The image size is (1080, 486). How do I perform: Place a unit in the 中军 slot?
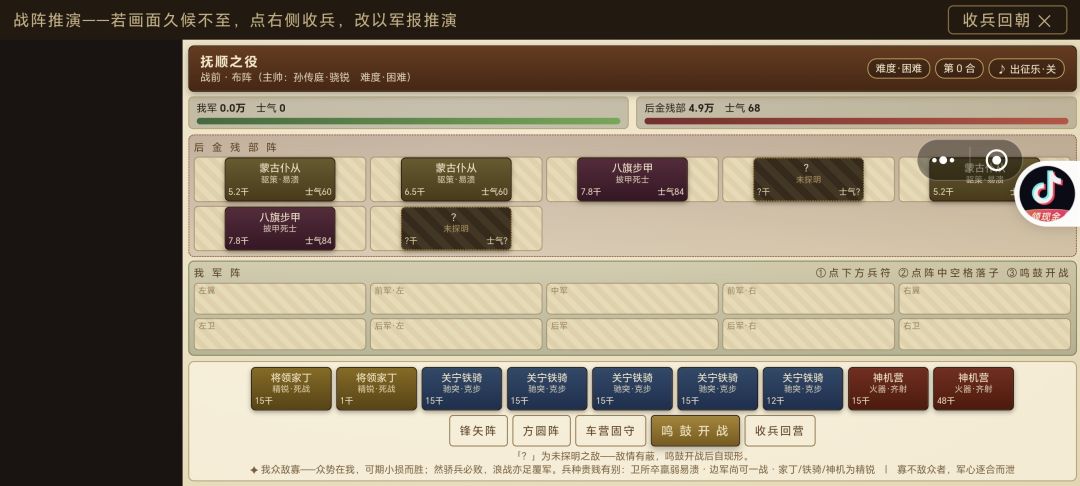tap(632, 299)
